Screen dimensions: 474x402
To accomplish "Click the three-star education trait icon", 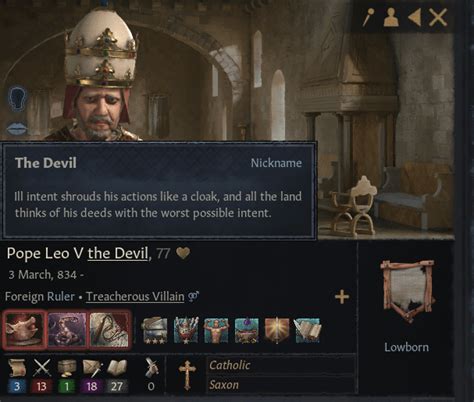I will click(x=155, y=330).
